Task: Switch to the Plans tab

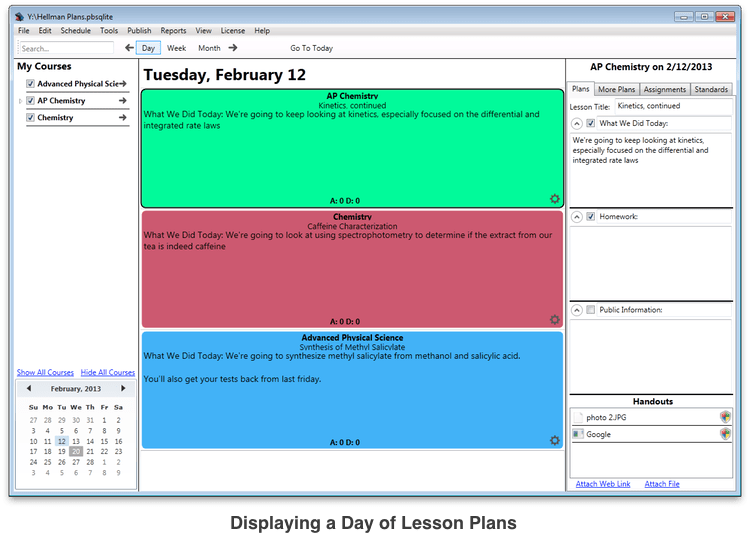Action: (x=581, y=89)
